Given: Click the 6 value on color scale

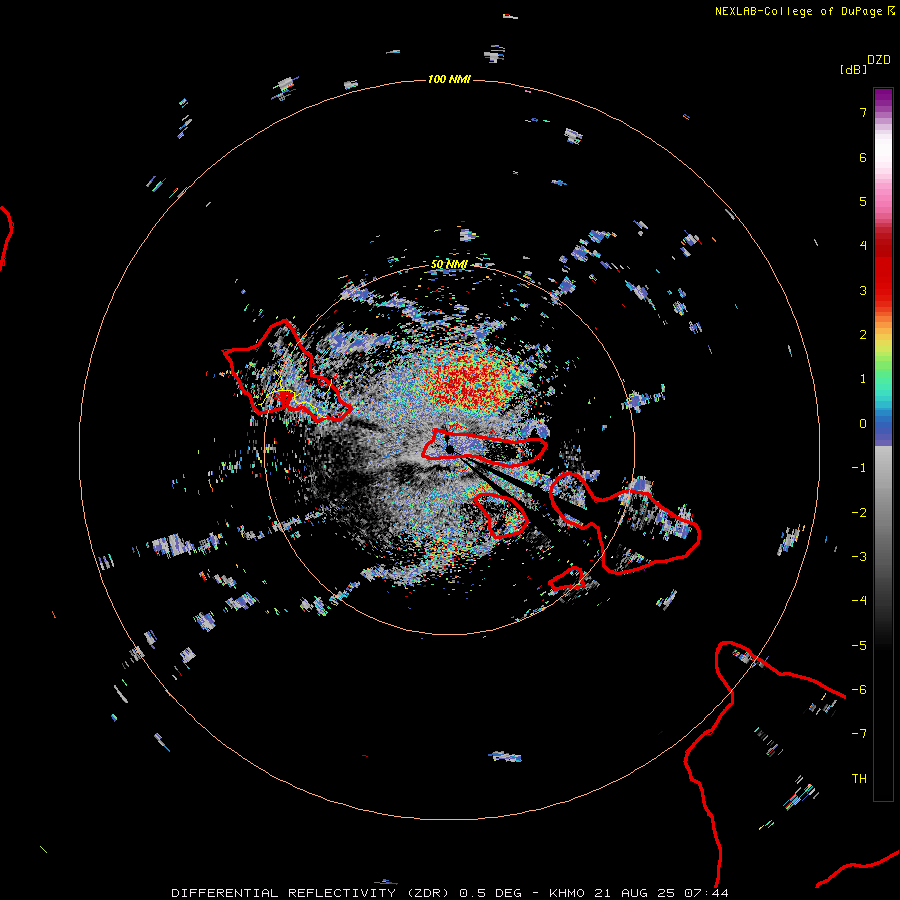Looking at the screenshot, I should coord(863,157).
